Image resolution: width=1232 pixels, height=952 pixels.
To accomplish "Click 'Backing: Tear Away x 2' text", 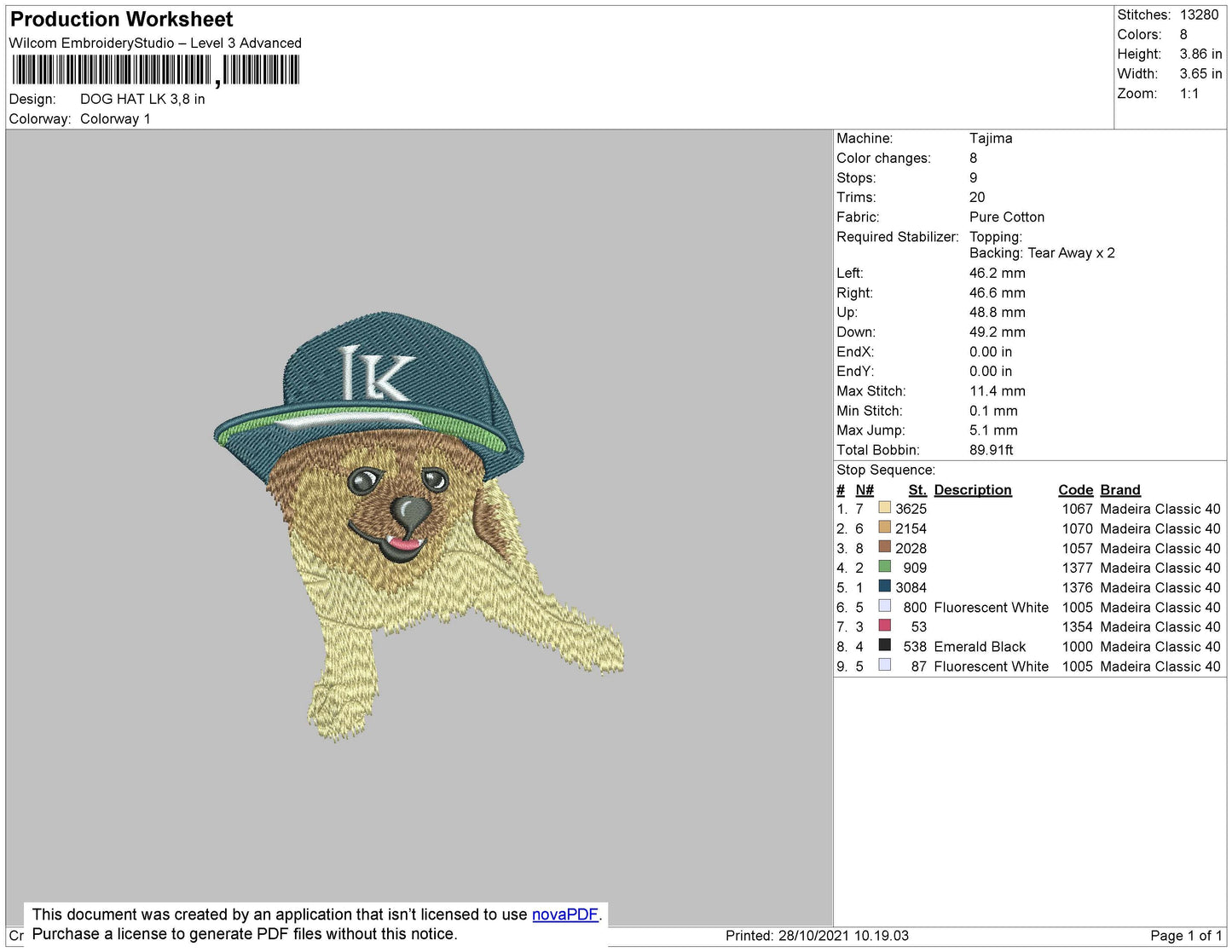I will 1042,253.
